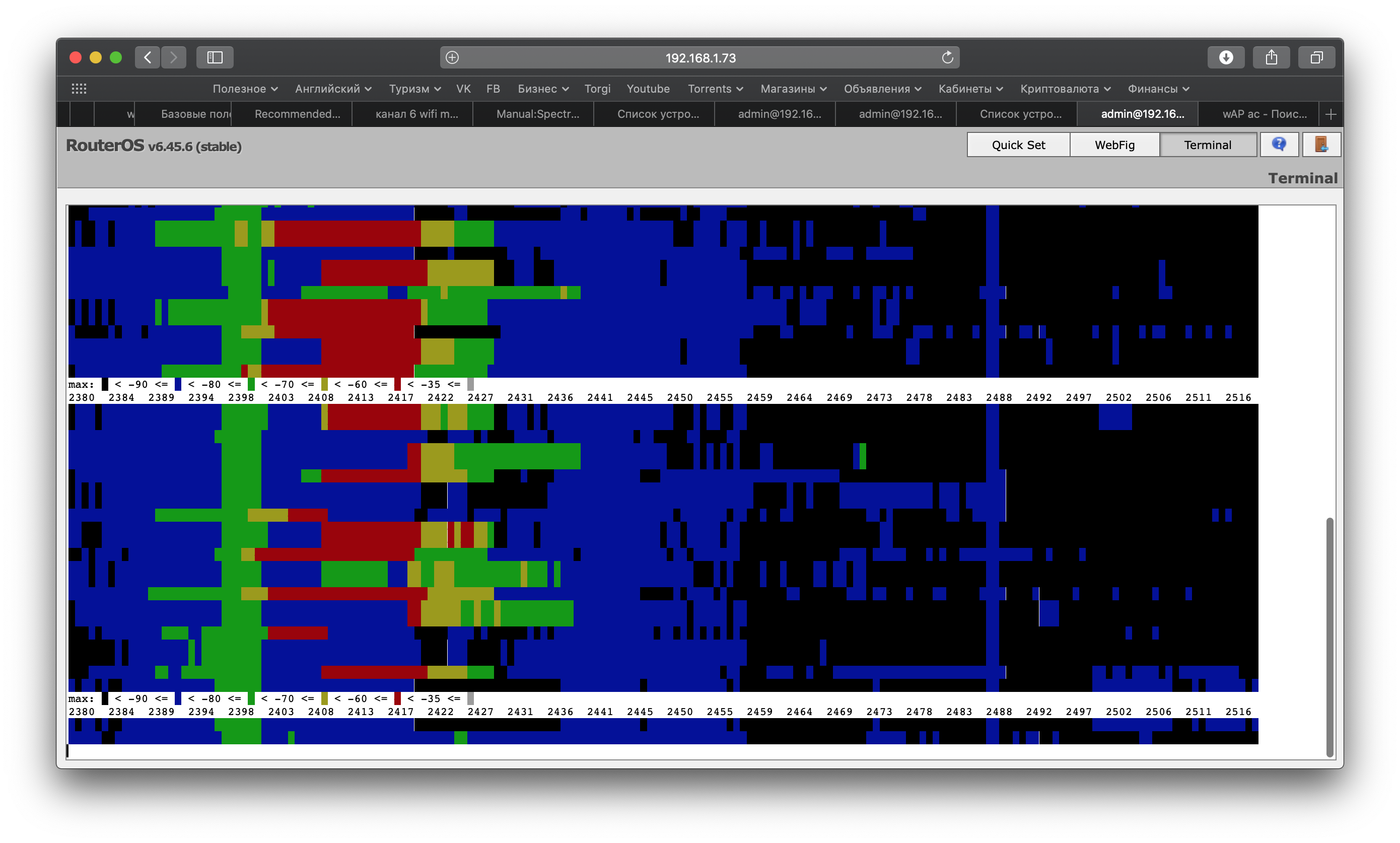The width and height of the screenshot is (1400, 843).
Task: Select the active admin@192.16... tab
Action: 1138,114
